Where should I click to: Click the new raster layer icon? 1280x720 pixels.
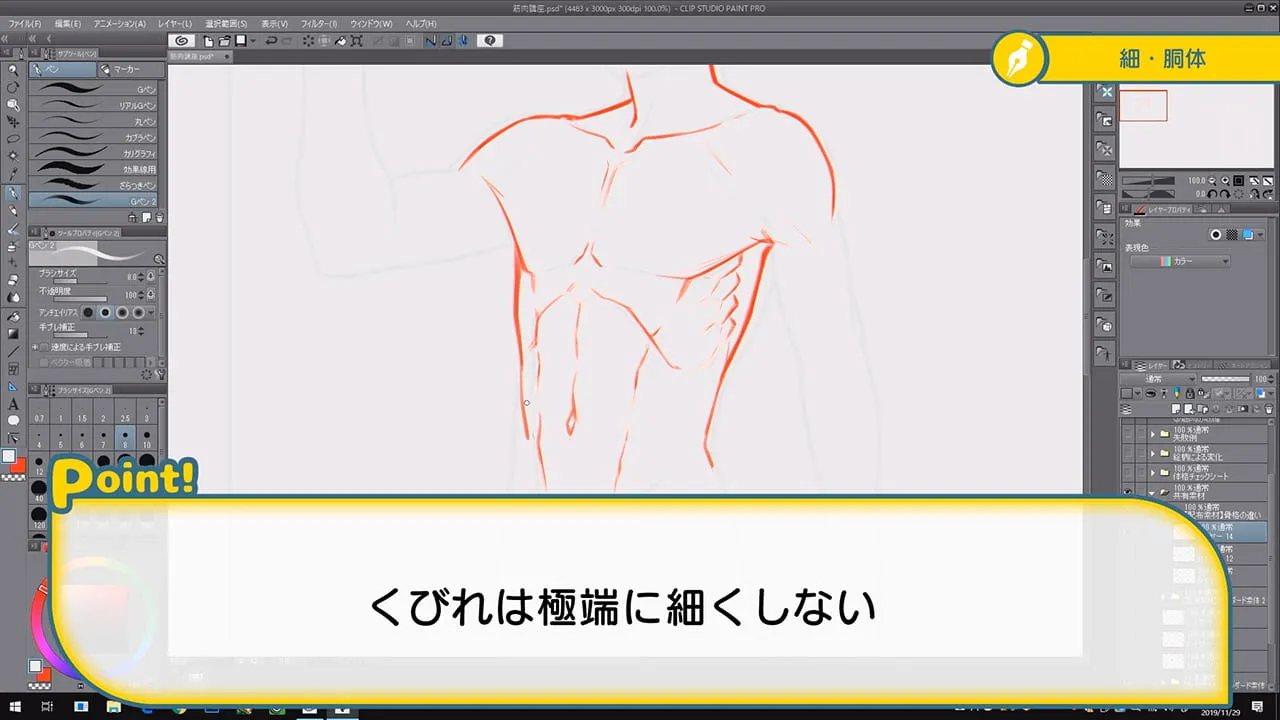pos(1176,408)
